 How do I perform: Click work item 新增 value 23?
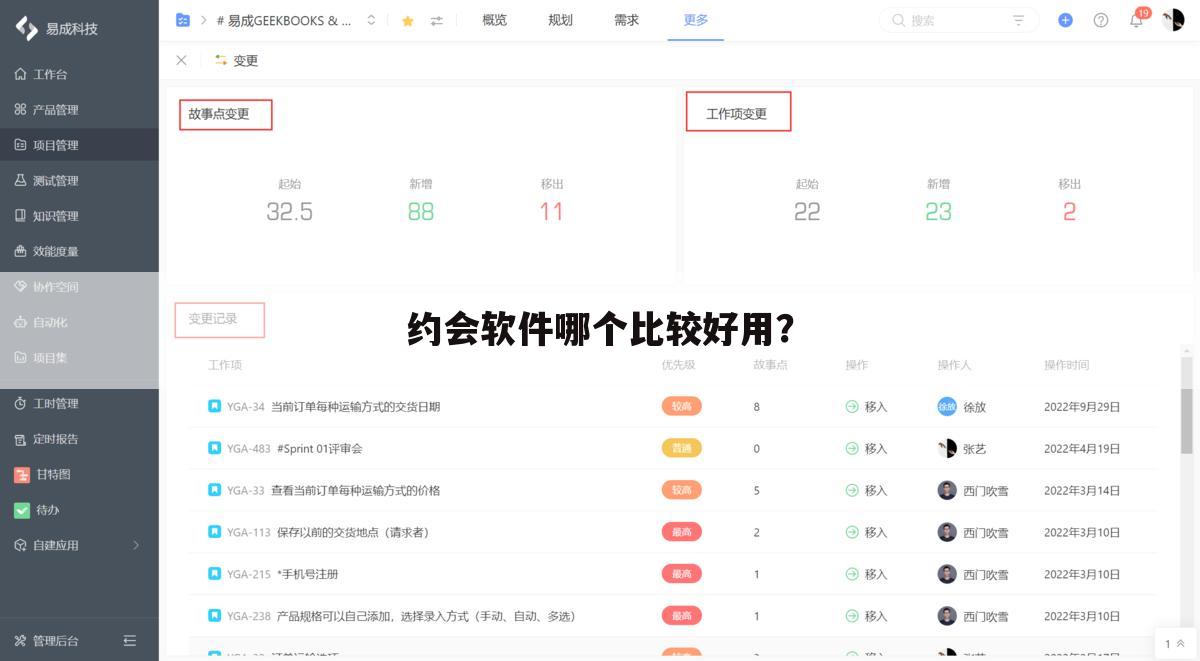(938, 212)
